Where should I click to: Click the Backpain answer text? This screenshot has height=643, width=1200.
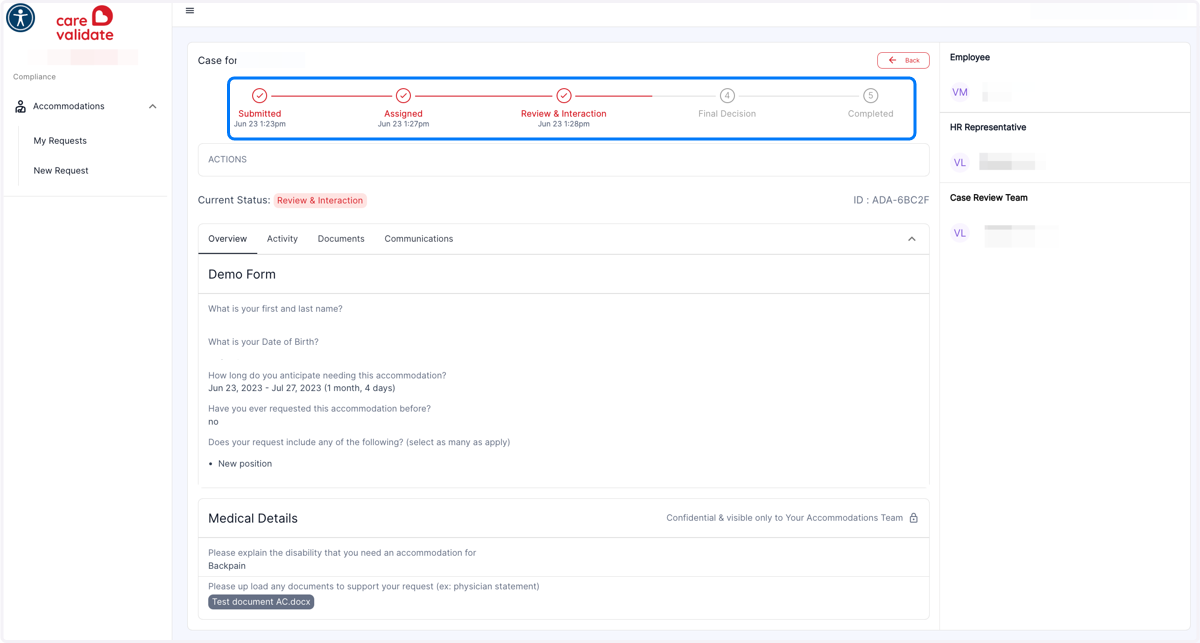pos(227,566)
